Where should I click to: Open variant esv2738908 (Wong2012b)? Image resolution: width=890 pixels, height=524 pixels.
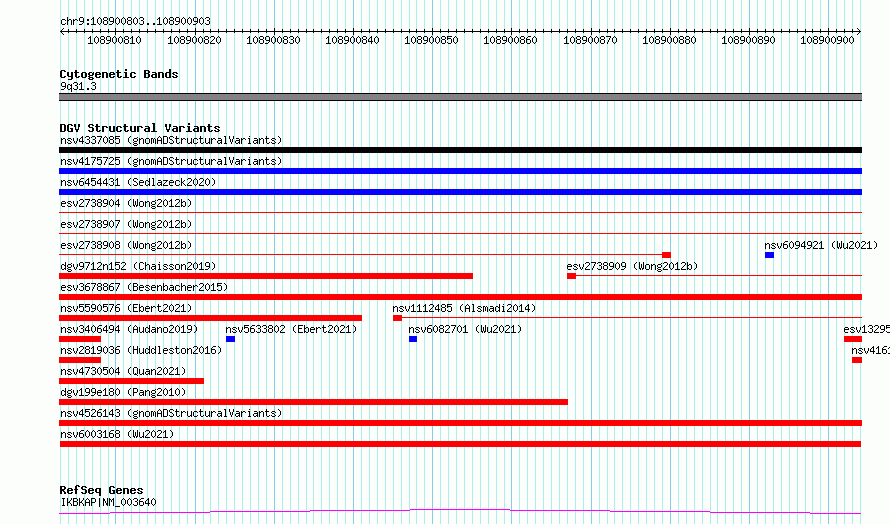[x=126, y=245]
